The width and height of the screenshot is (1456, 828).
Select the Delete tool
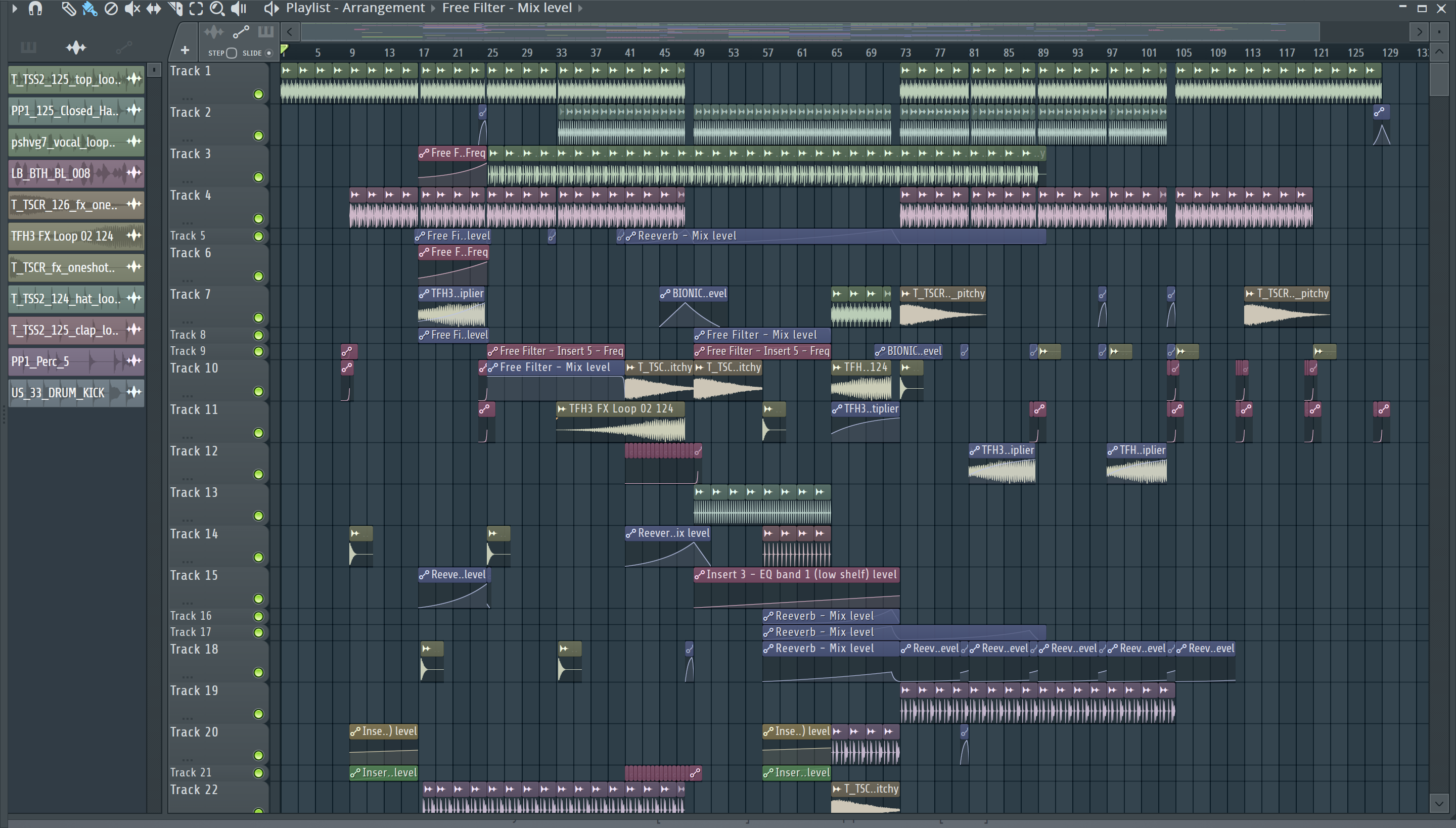(111, 8)
